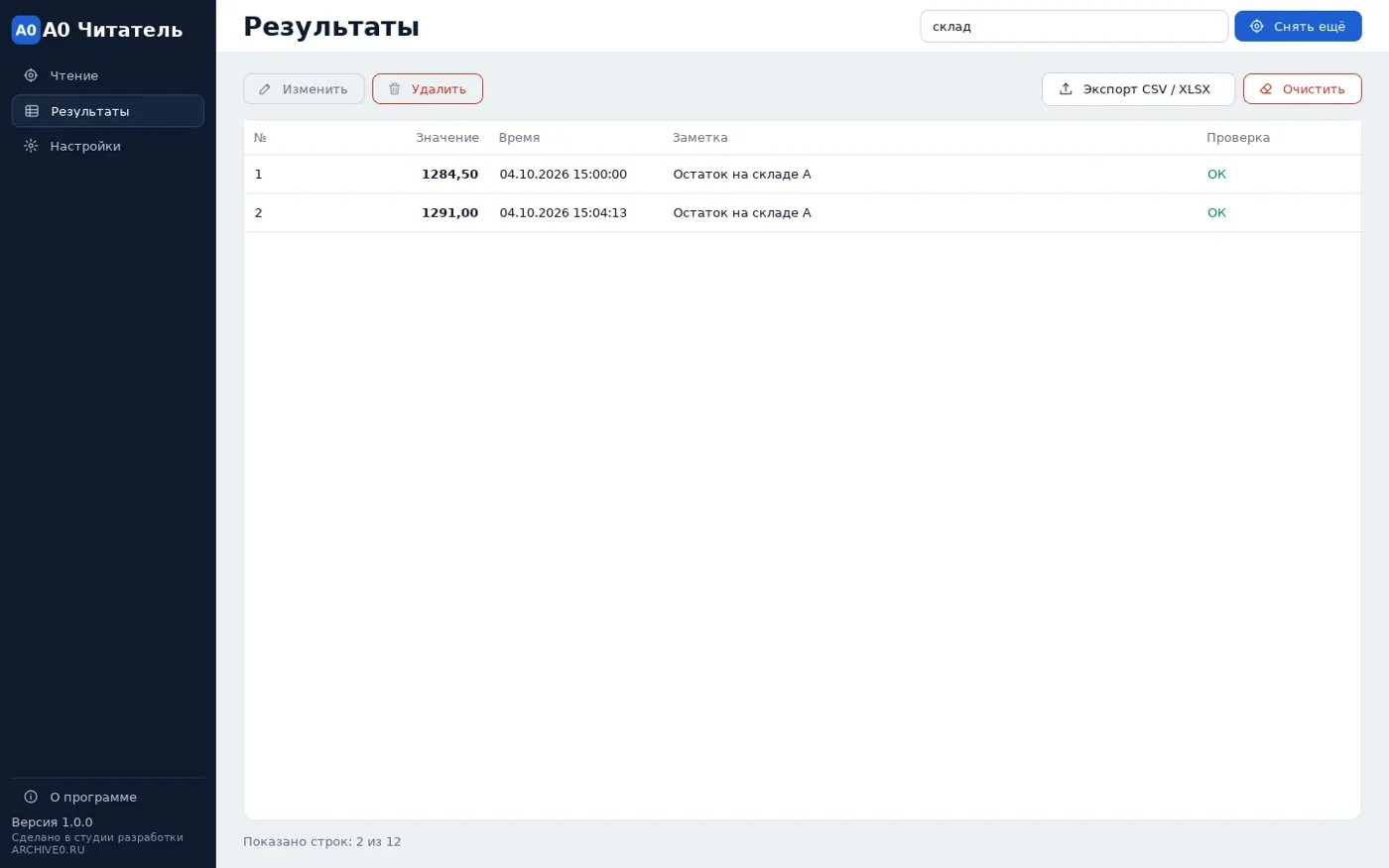Click the OK status in row 1284,50
Viewport: 1389px width, 868px height.
1216,174
